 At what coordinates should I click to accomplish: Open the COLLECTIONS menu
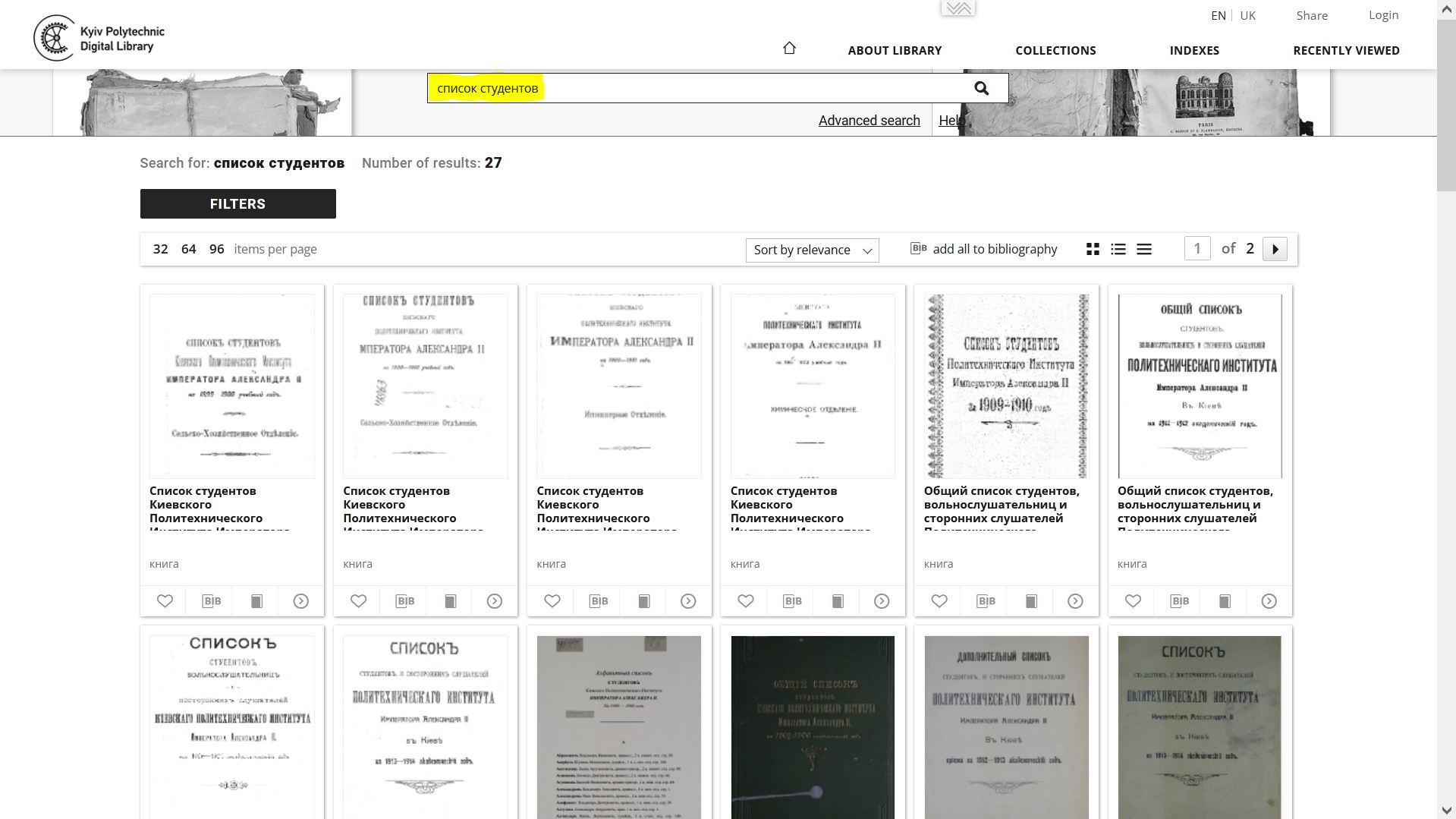point(1055,50)
